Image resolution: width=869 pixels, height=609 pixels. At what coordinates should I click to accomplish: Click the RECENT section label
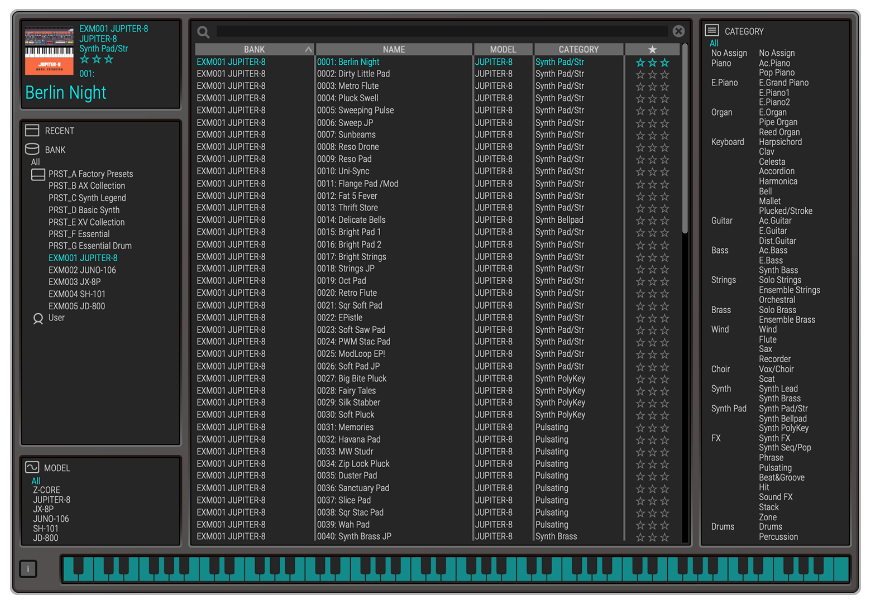coord(59,131)
